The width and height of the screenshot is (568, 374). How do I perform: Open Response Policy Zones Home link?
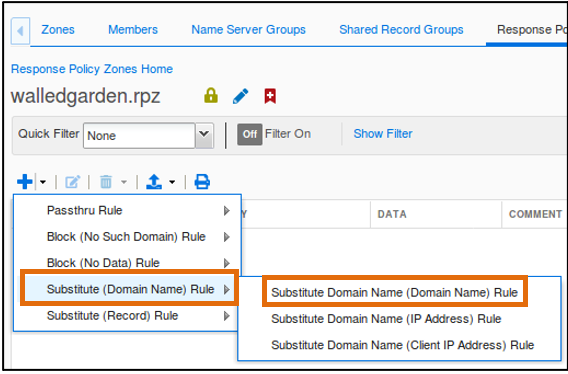point(92,69)
